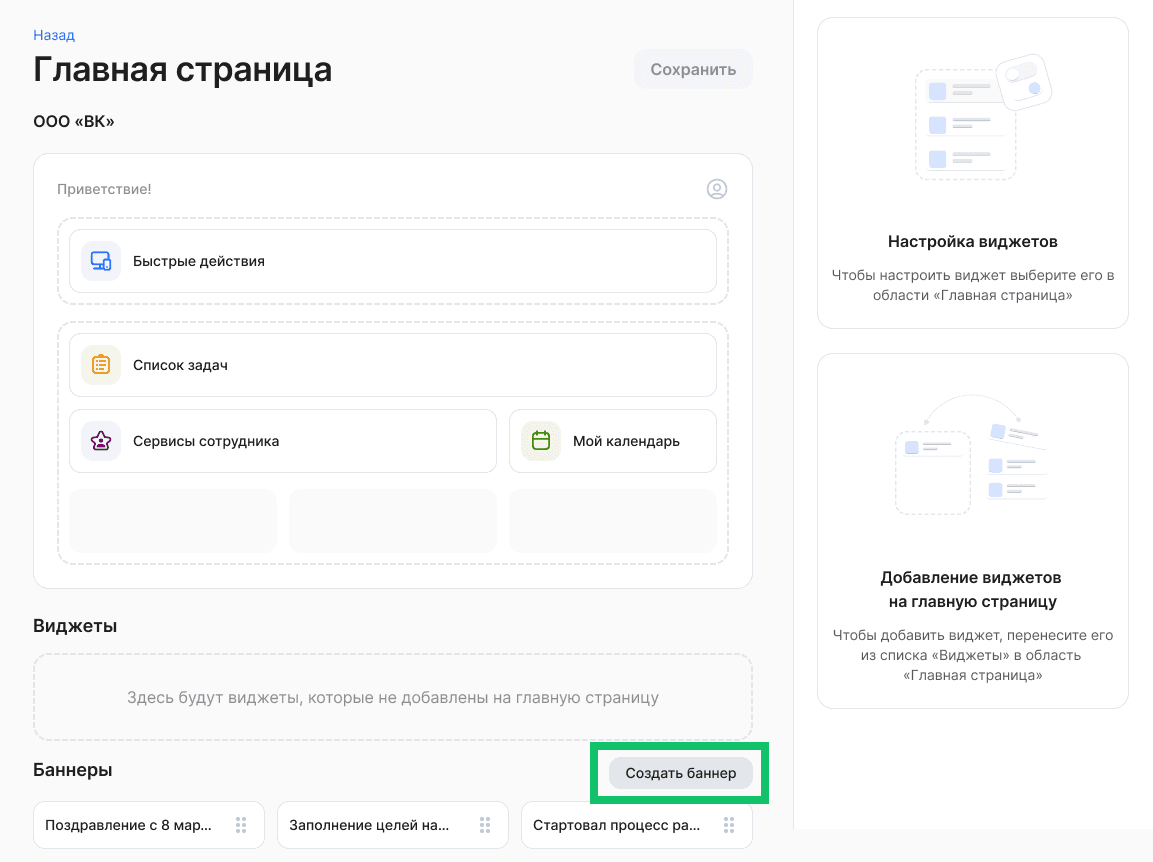Click an empty widget placeholder slot

(x=172, y=520)
